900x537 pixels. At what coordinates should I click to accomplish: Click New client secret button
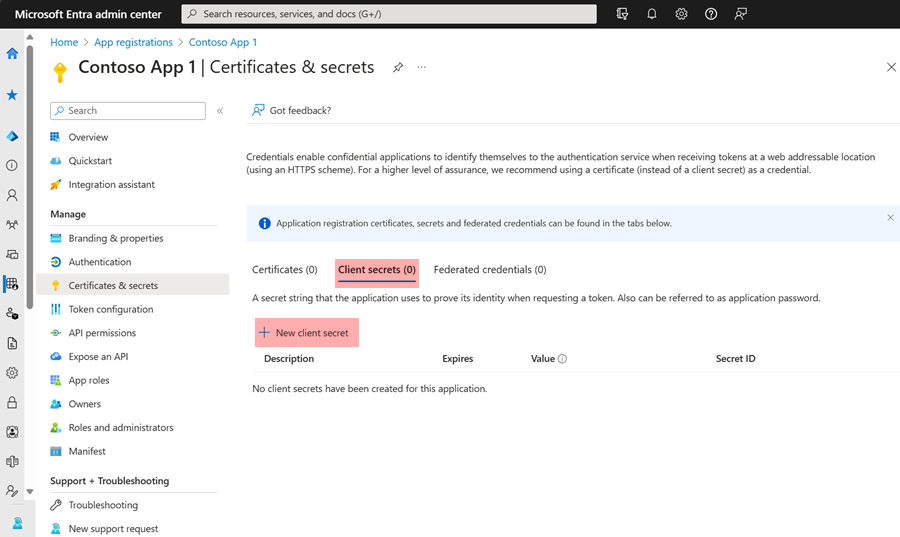[304, 332]
